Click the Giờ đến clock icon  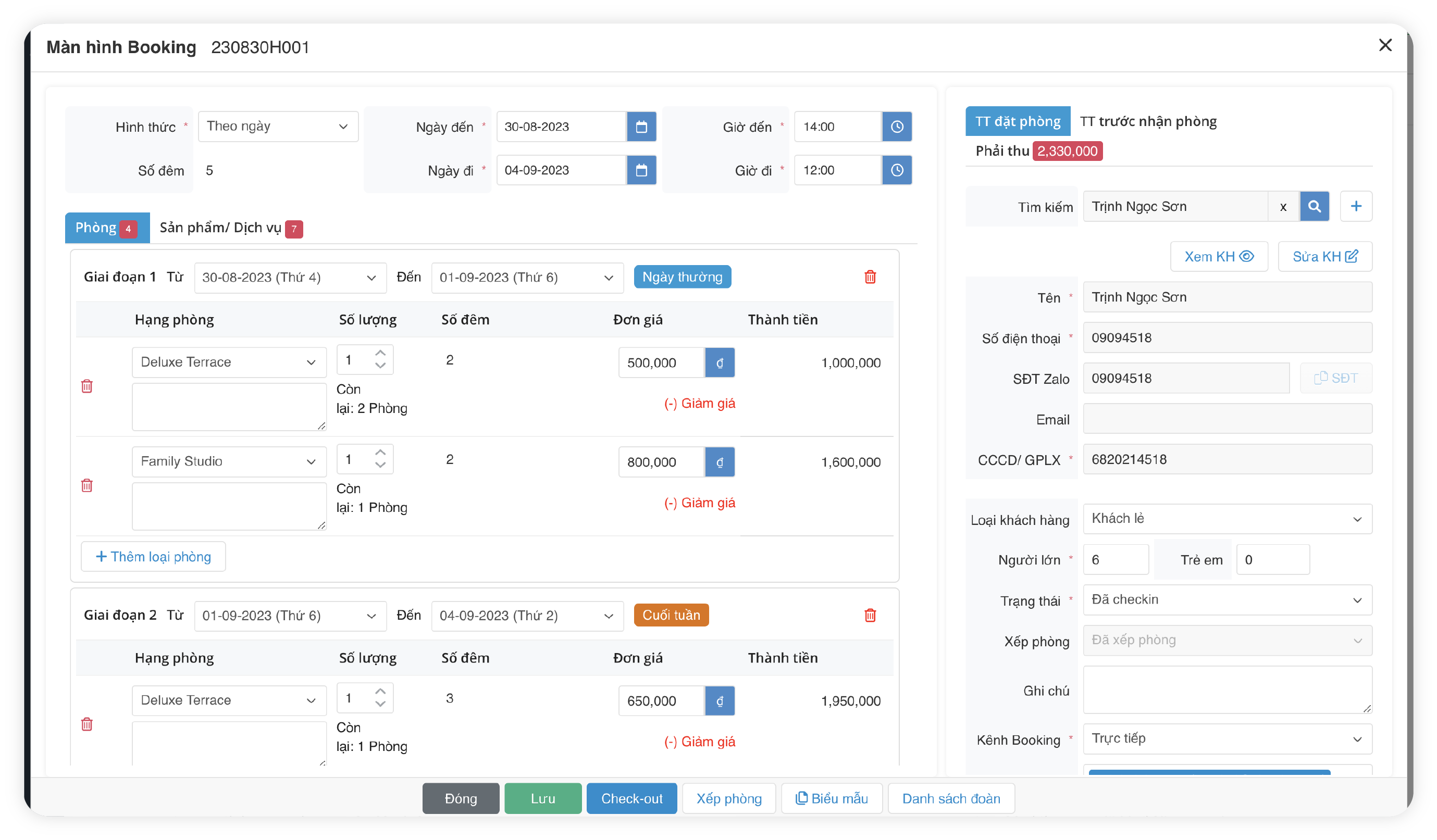tap(896, 127)
